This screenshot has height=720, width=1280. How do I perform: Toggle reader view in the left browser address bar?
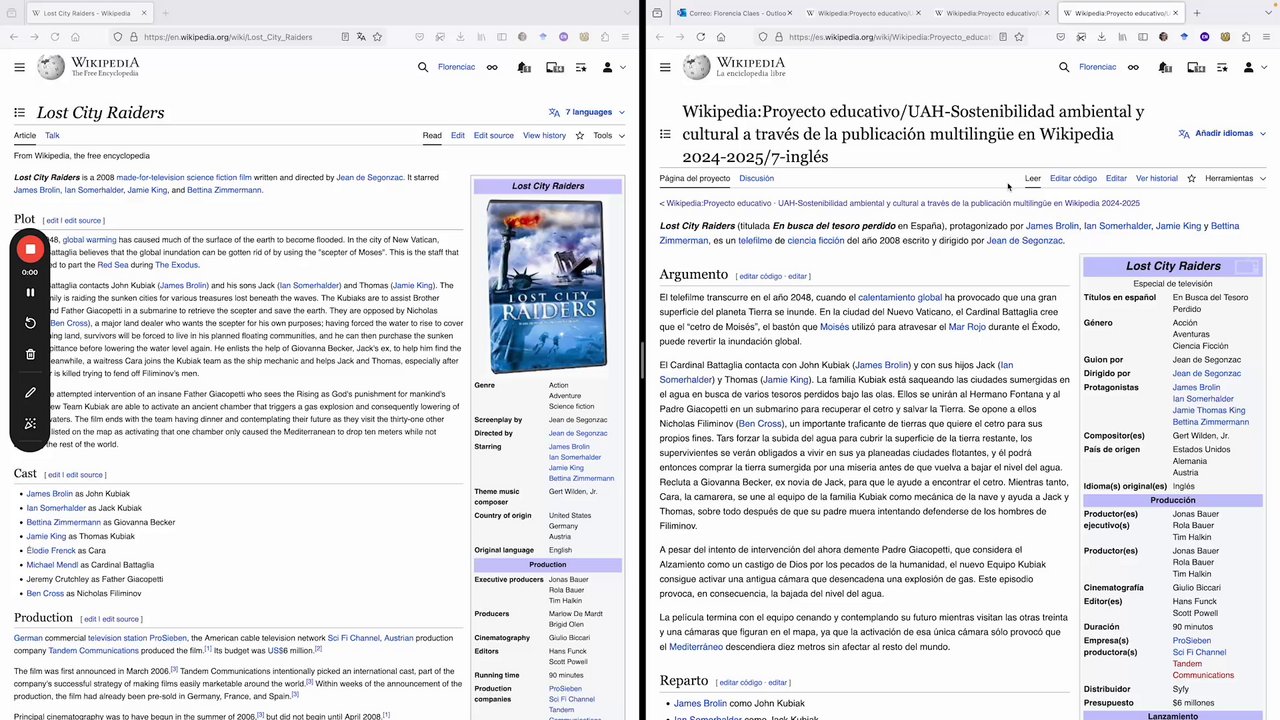[x=345, y=37]
